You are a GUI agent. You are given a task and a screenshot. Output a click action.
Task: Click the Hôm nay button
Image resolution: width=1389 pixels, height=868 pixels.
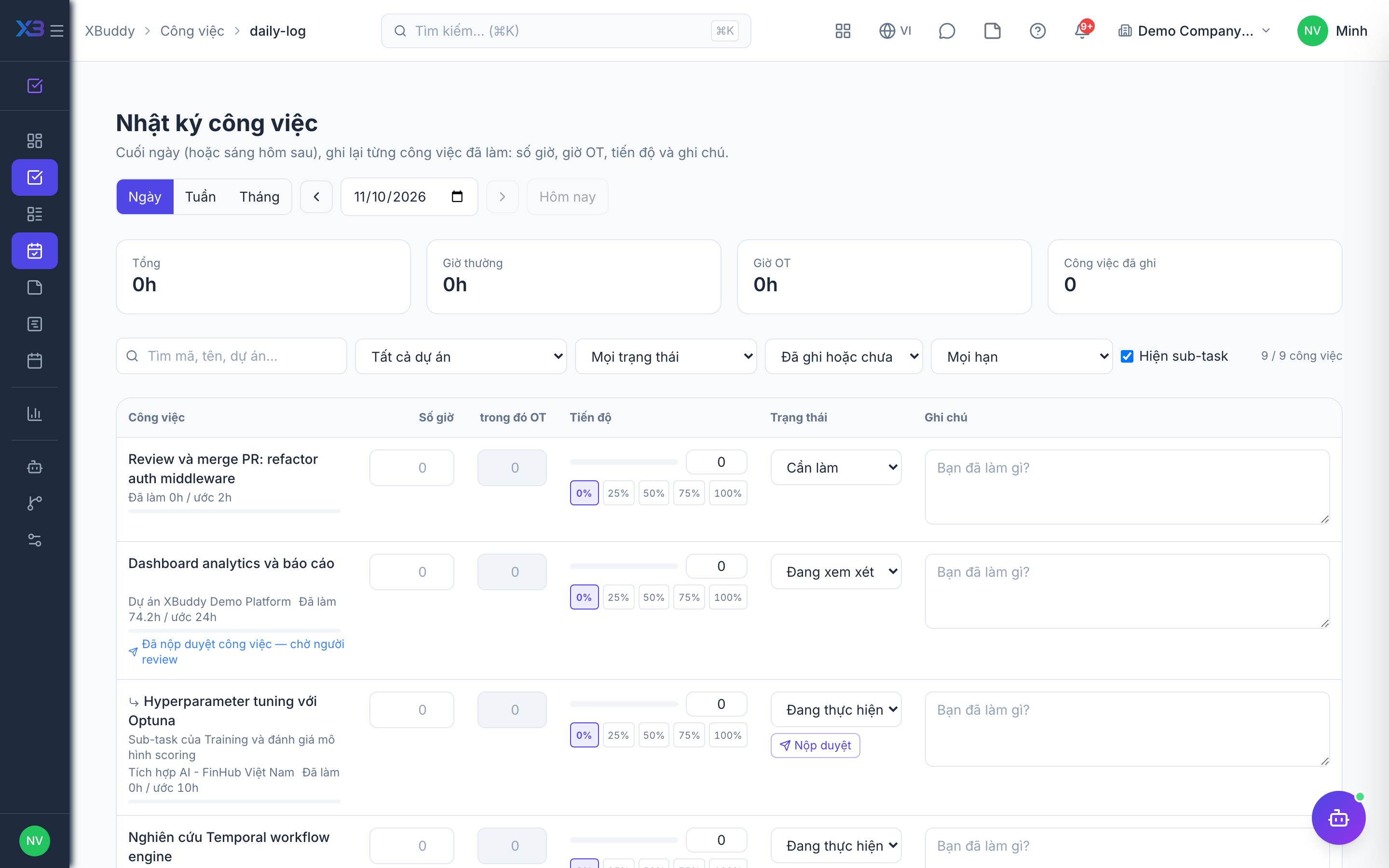pyautogui.click(x=567, y=197)
